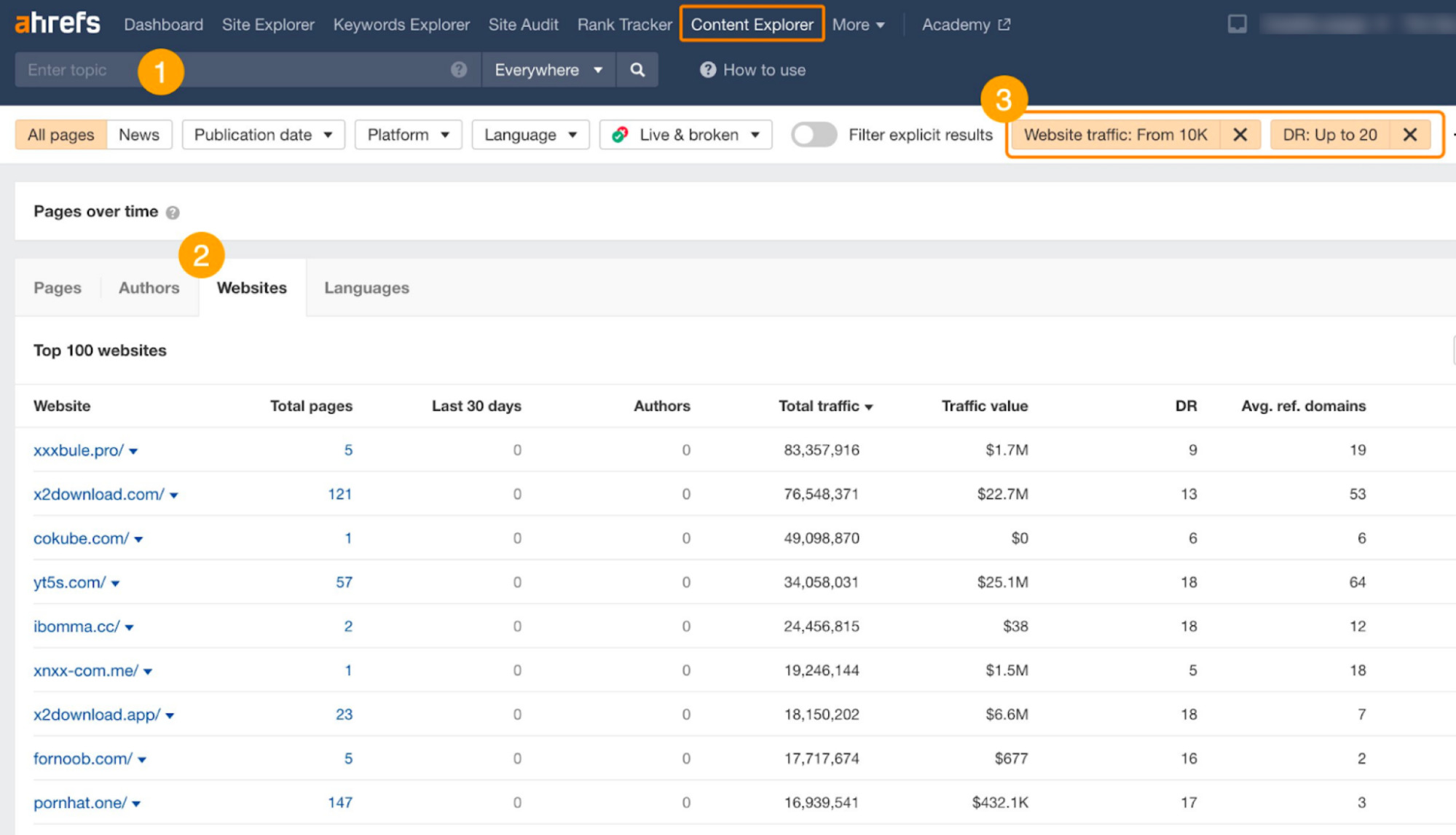Open the 121 pages list for x2download.com
Image resolution: width=1456 pixels, height=835 pixels.
point(339,494)
